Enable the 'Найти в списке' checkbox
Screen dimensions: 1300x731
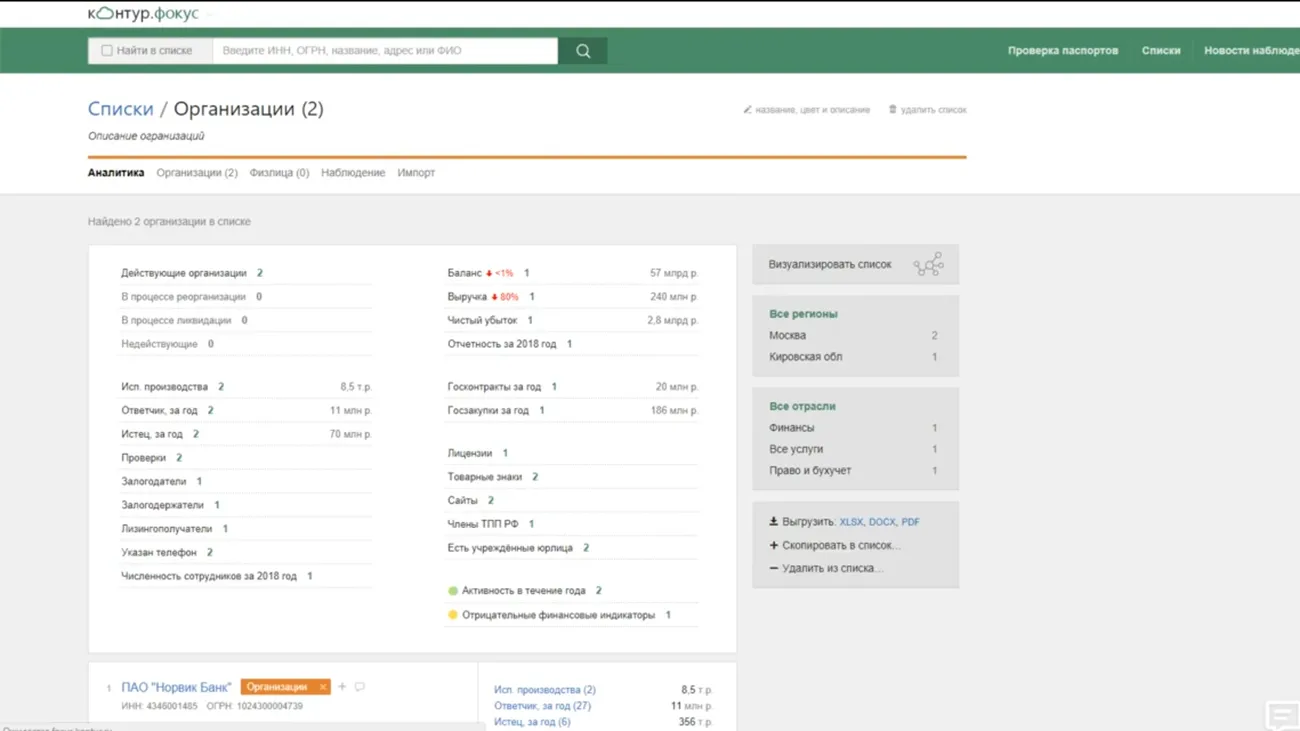point(107,51)
